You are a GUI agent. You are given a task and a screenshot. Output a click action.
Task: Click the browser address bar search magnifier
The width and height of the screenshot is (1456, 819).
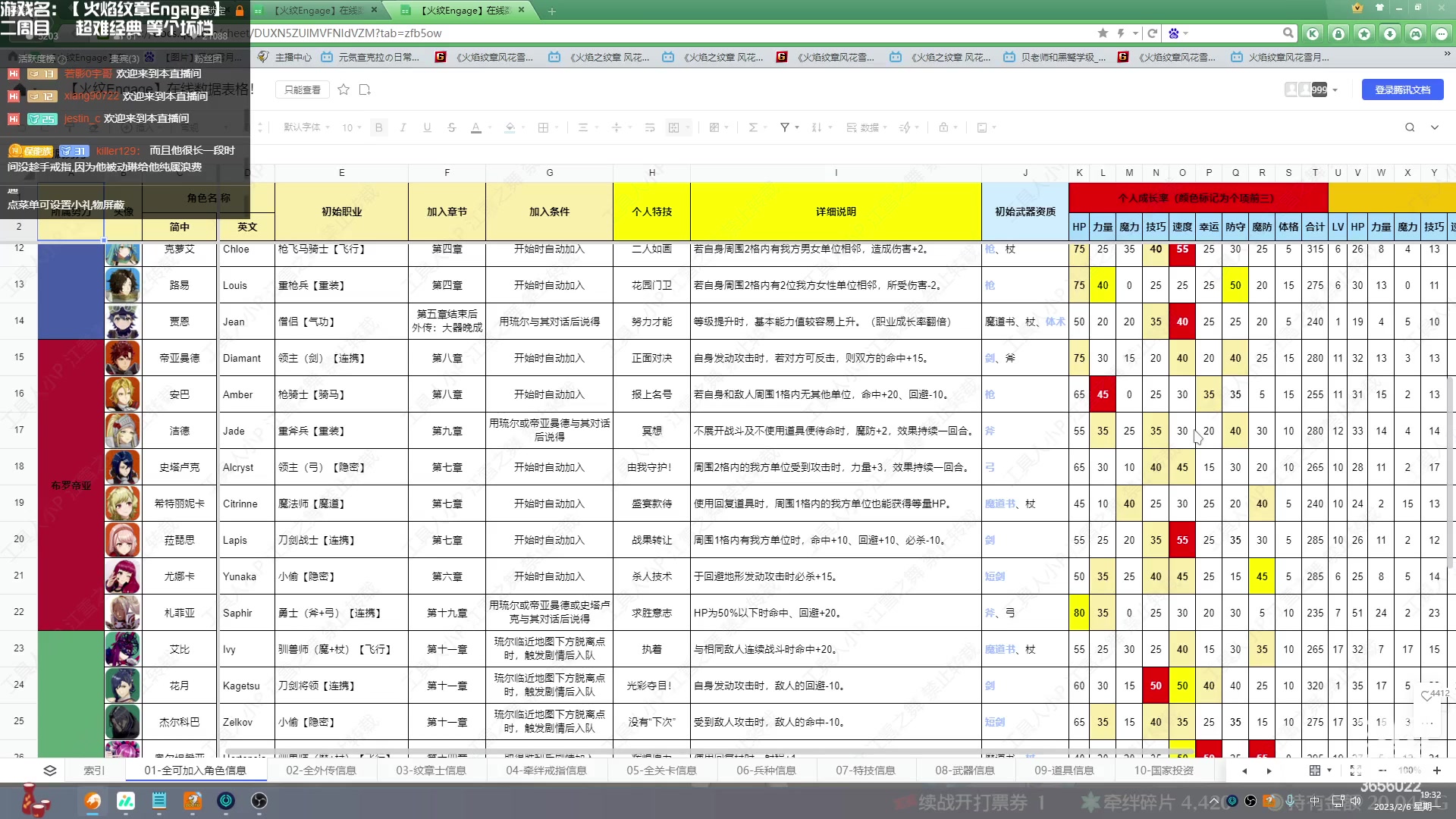[x=1288, y=33]
